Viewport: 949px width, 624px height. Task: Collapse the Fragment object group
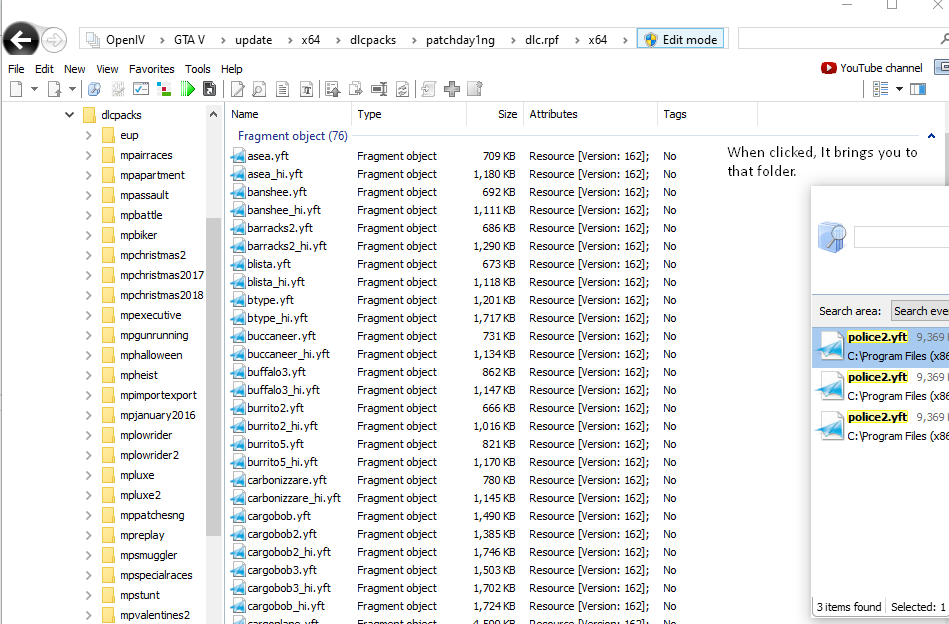931,136
